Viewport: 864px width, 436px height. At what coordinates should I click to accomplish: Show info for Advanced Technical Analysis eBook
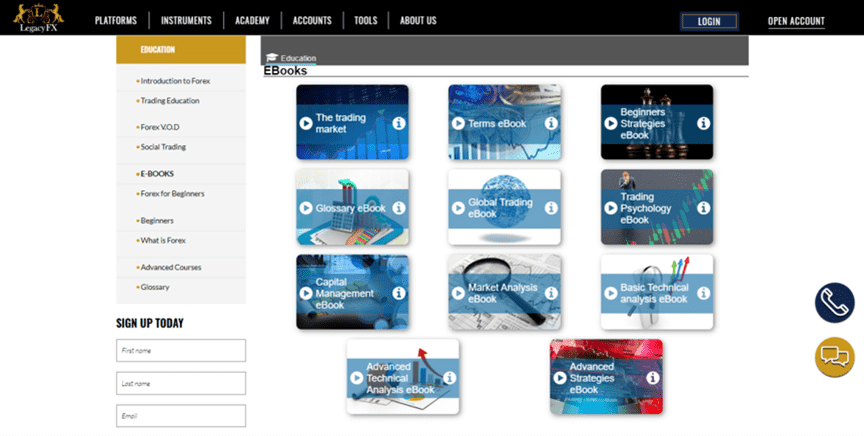pos(450,378)
